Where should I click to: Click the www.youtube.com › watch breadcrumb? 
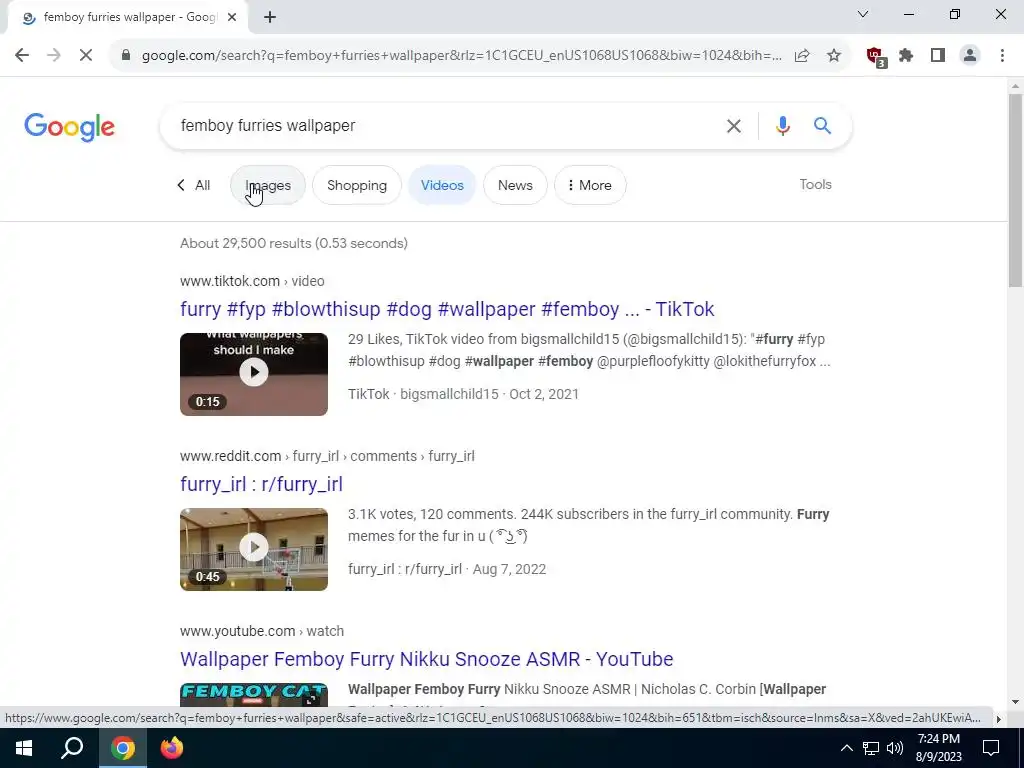click(262, 632)
